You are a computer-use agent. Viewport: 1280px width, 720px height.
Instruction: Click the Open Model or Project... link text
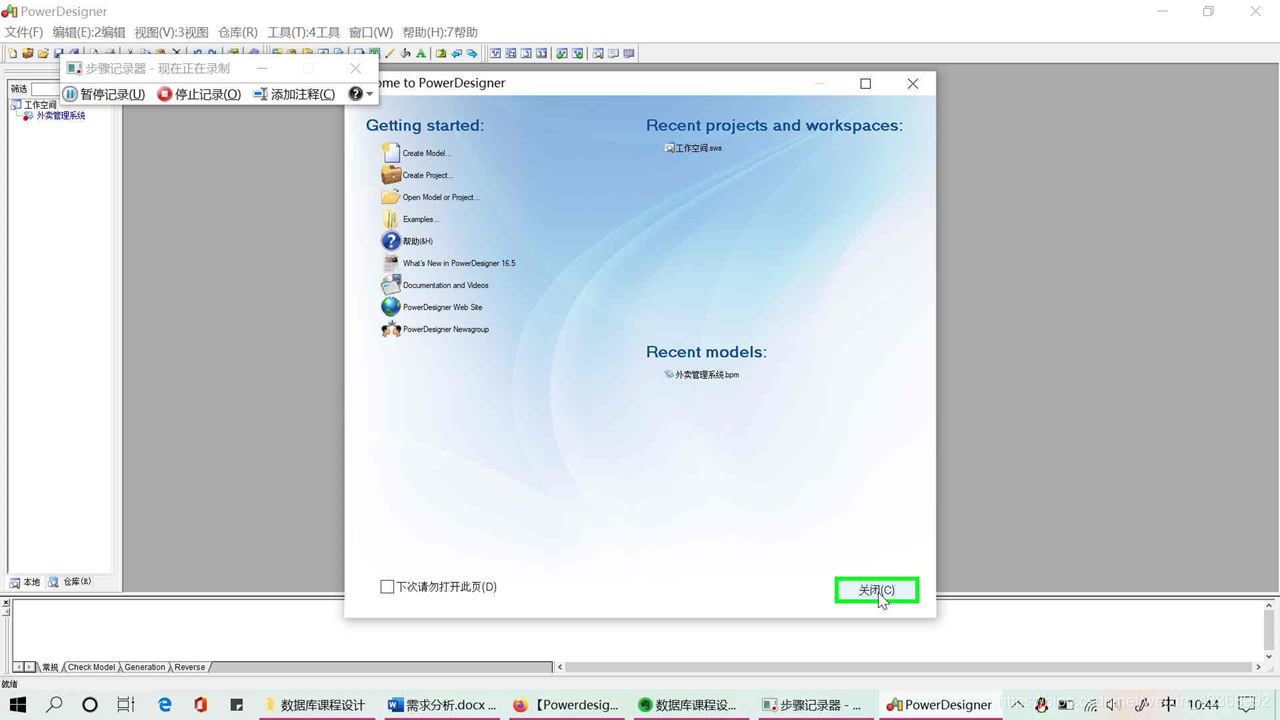pos(441,197)
